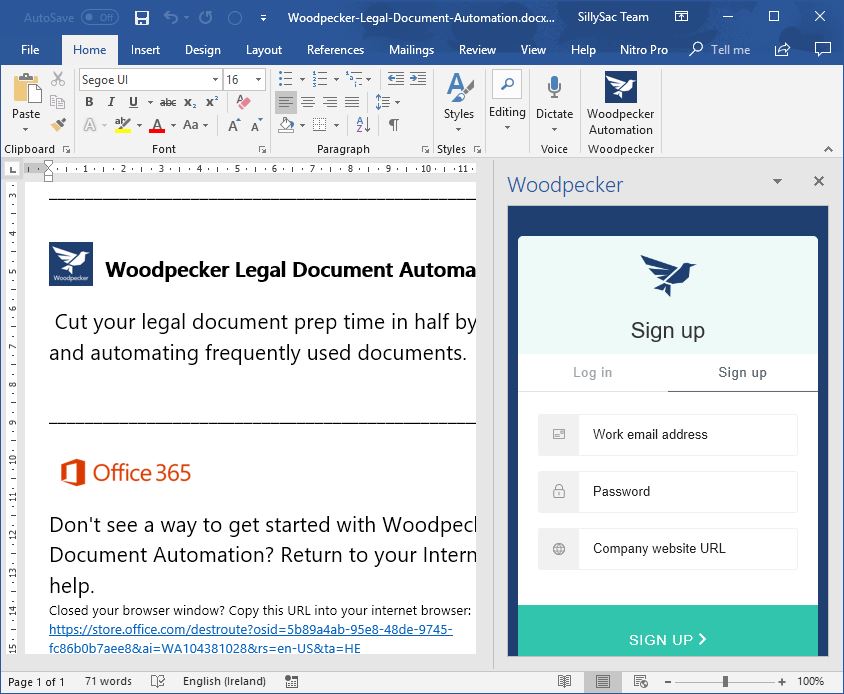Apply center alignment to the paragraph
The image size is (844, 694).
[x=308, y=102]
